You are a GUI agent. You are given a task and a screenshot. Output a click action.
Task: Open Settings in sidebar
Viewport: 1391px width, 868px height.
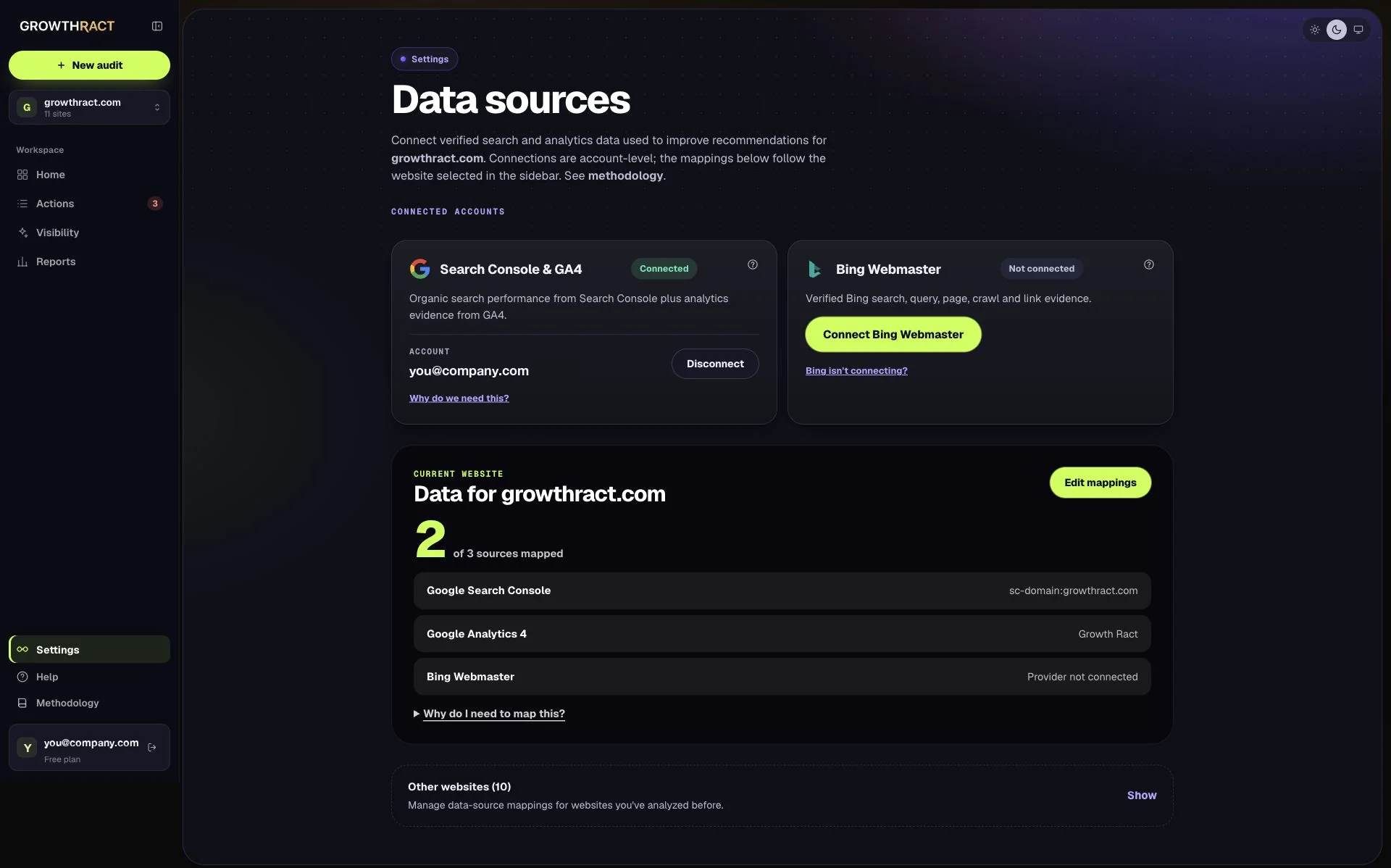pos(89,649)
